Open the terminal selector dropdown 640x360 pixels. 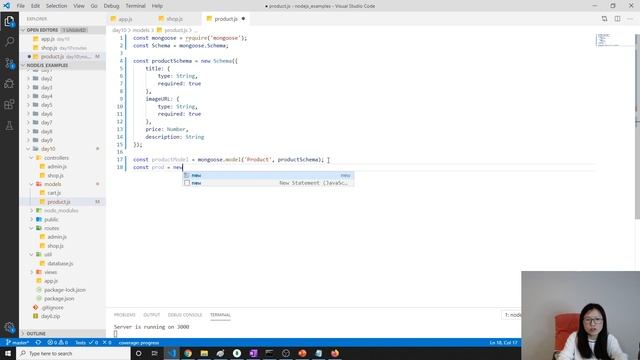click(511, 315)
